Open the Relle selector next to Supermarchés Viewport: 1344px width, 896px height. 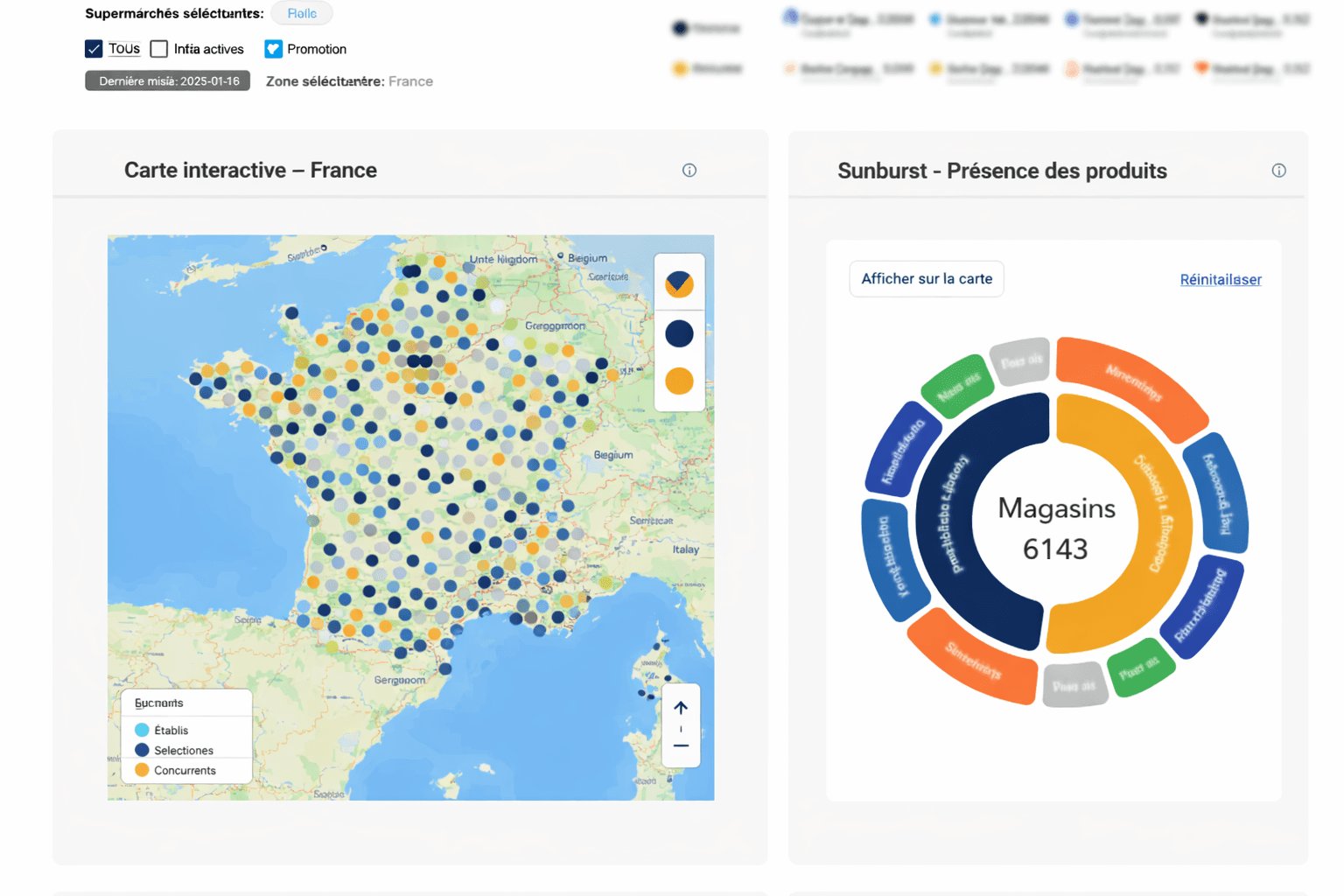point(301,13)
